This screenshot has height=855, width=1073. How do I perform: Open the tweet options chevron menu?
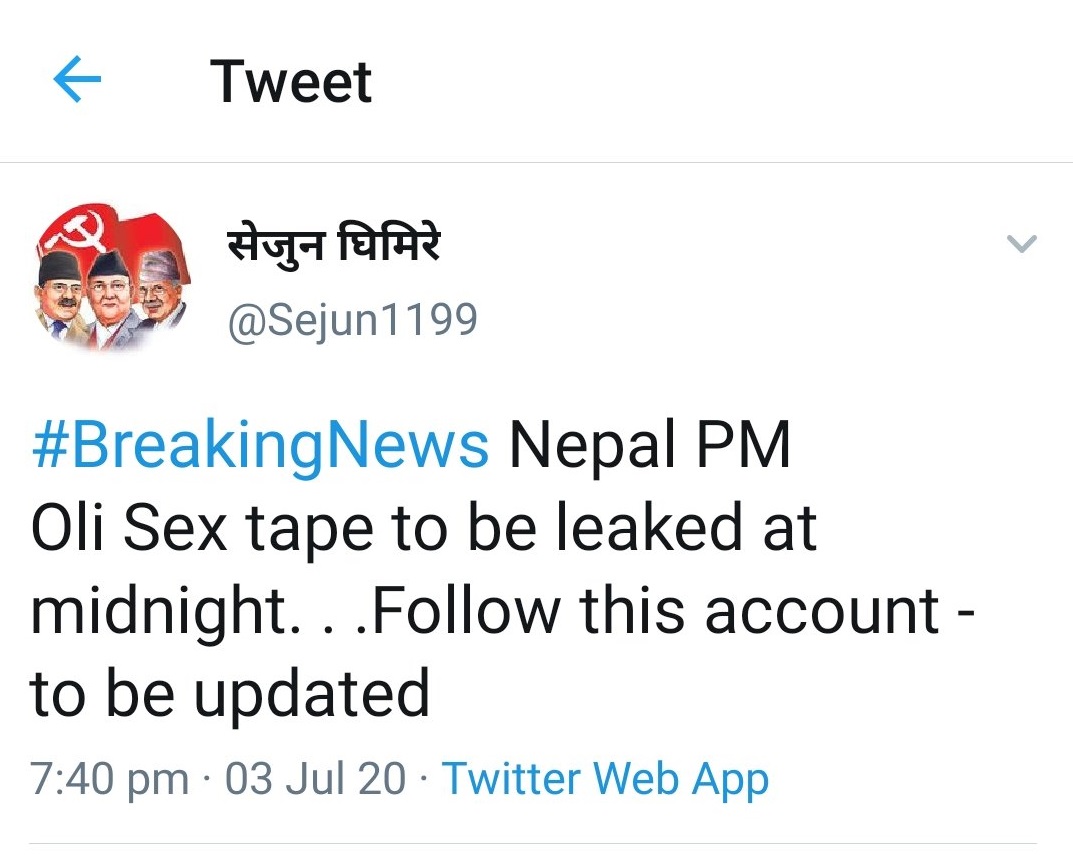pos(1021,243)
